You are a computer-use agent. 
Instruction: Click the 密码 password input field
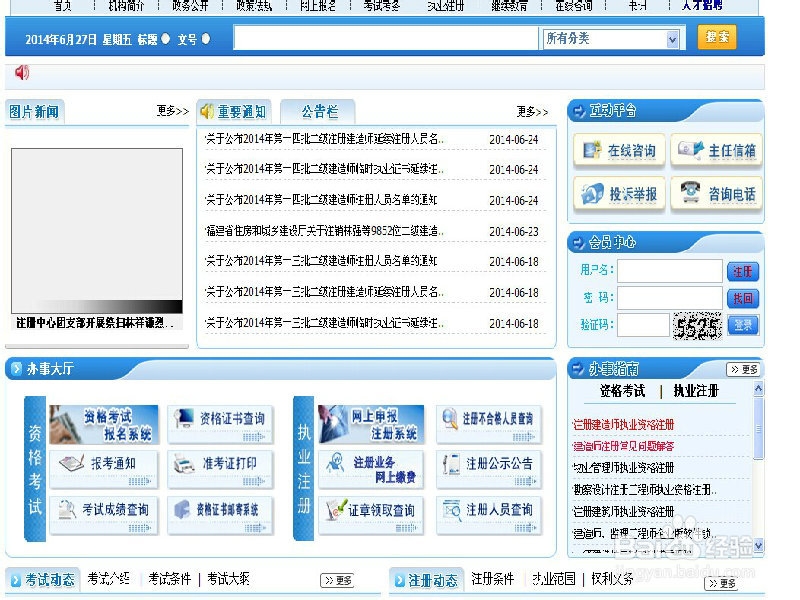669,298
